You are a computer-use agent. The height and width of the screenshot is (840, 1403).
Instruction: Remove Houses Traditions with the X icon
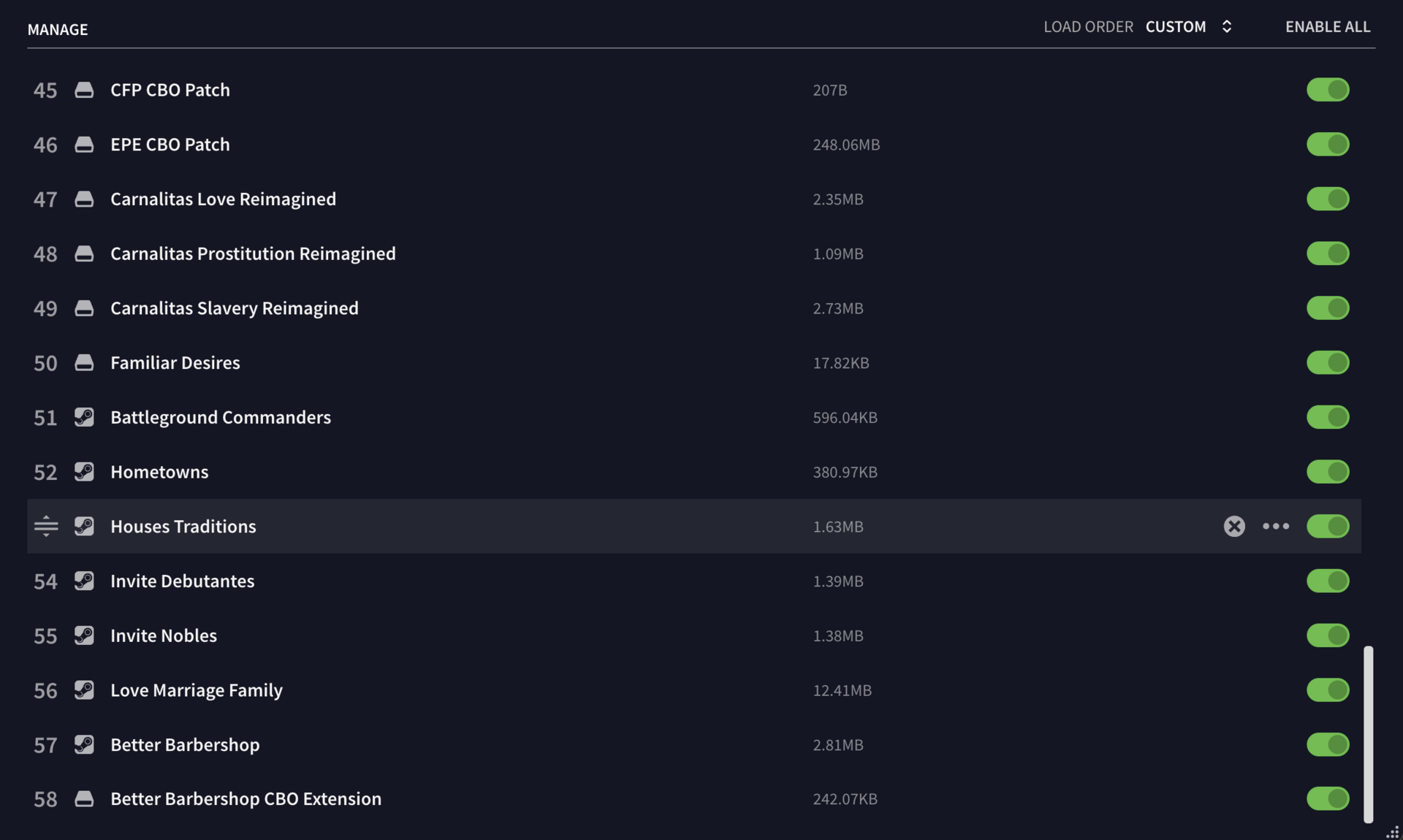[1234, 526]
